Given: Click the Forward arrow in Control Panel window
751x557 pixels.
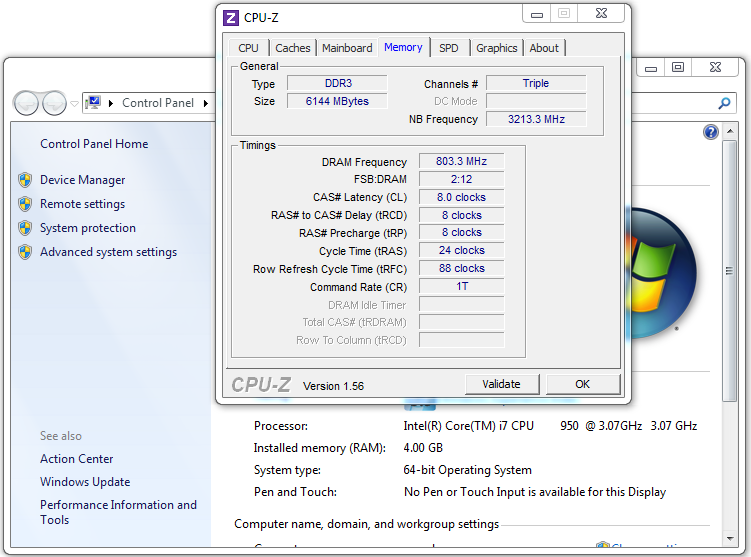Looking at the screenshot, I should pyautogui.click(x=54, y=102).
